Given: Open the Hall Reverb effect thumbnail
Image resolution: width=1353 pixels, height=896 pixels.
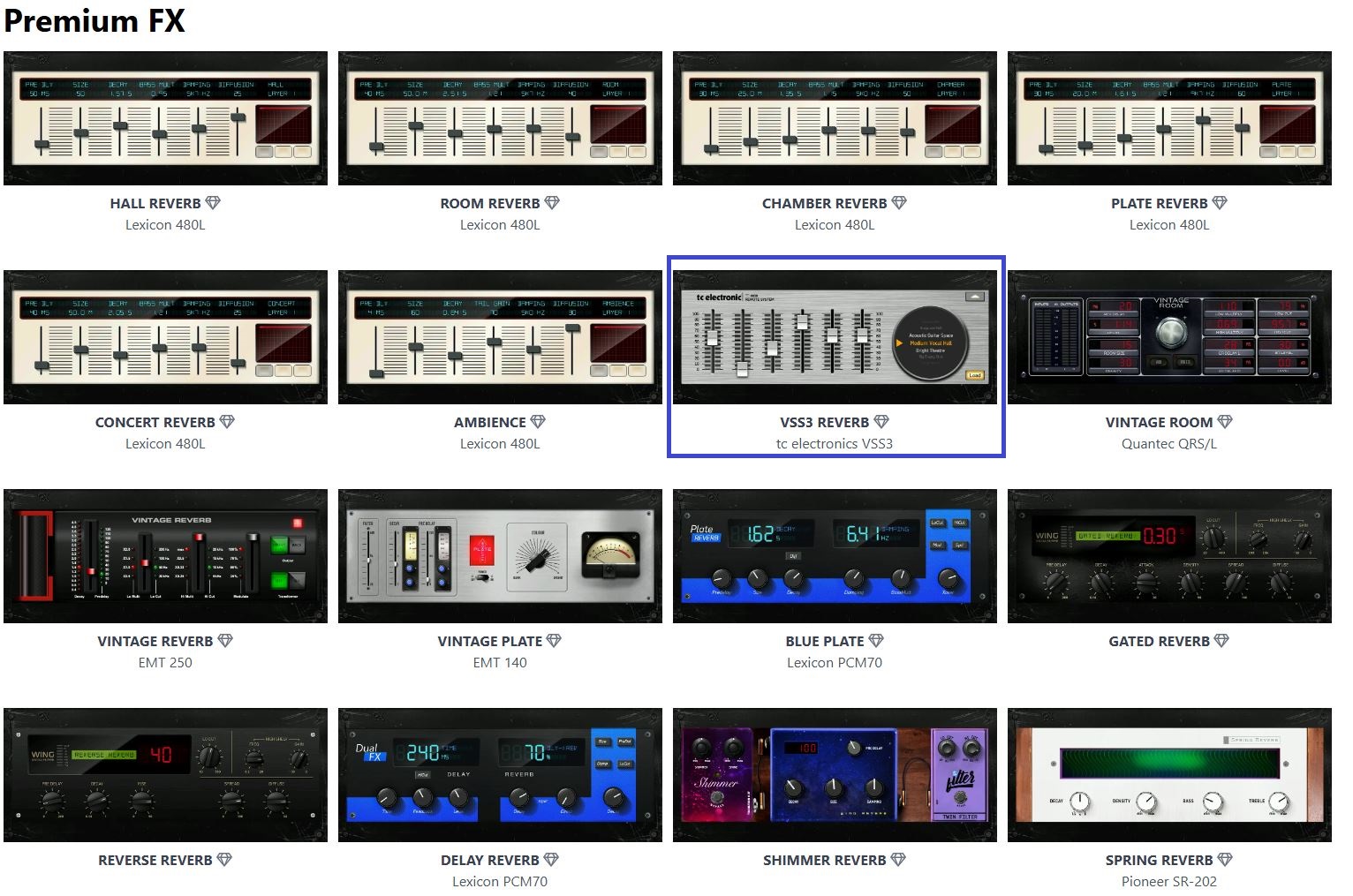Looking at the screenshot, I should pos(165,118).
